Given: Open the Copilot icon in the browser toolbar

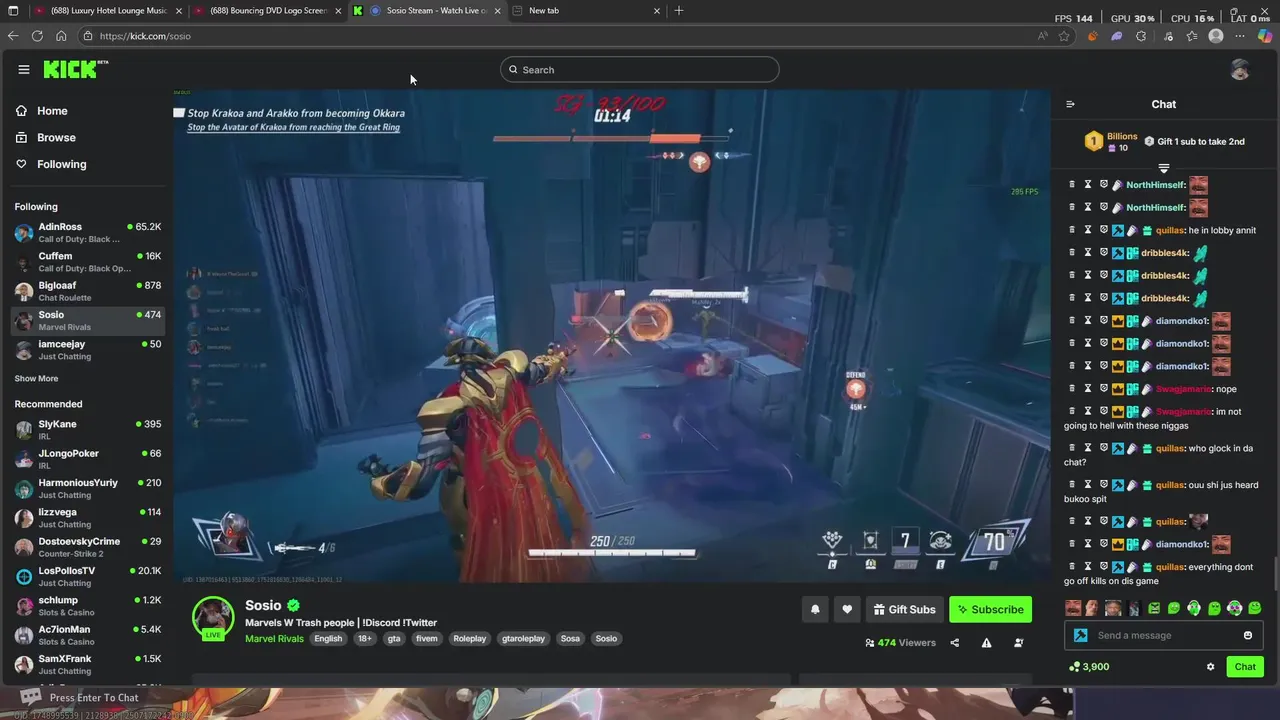Looking at the screenshot, I should click(1265, 36).
